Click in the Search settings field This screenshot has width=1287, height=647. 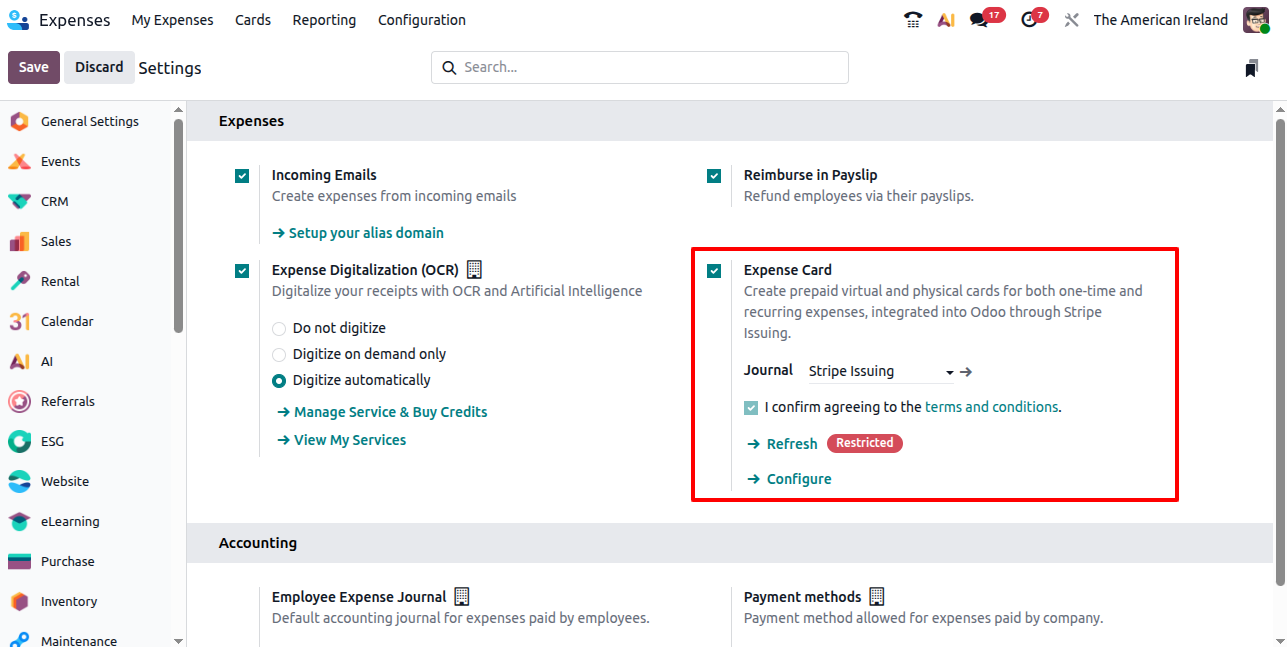click(640, 67)
